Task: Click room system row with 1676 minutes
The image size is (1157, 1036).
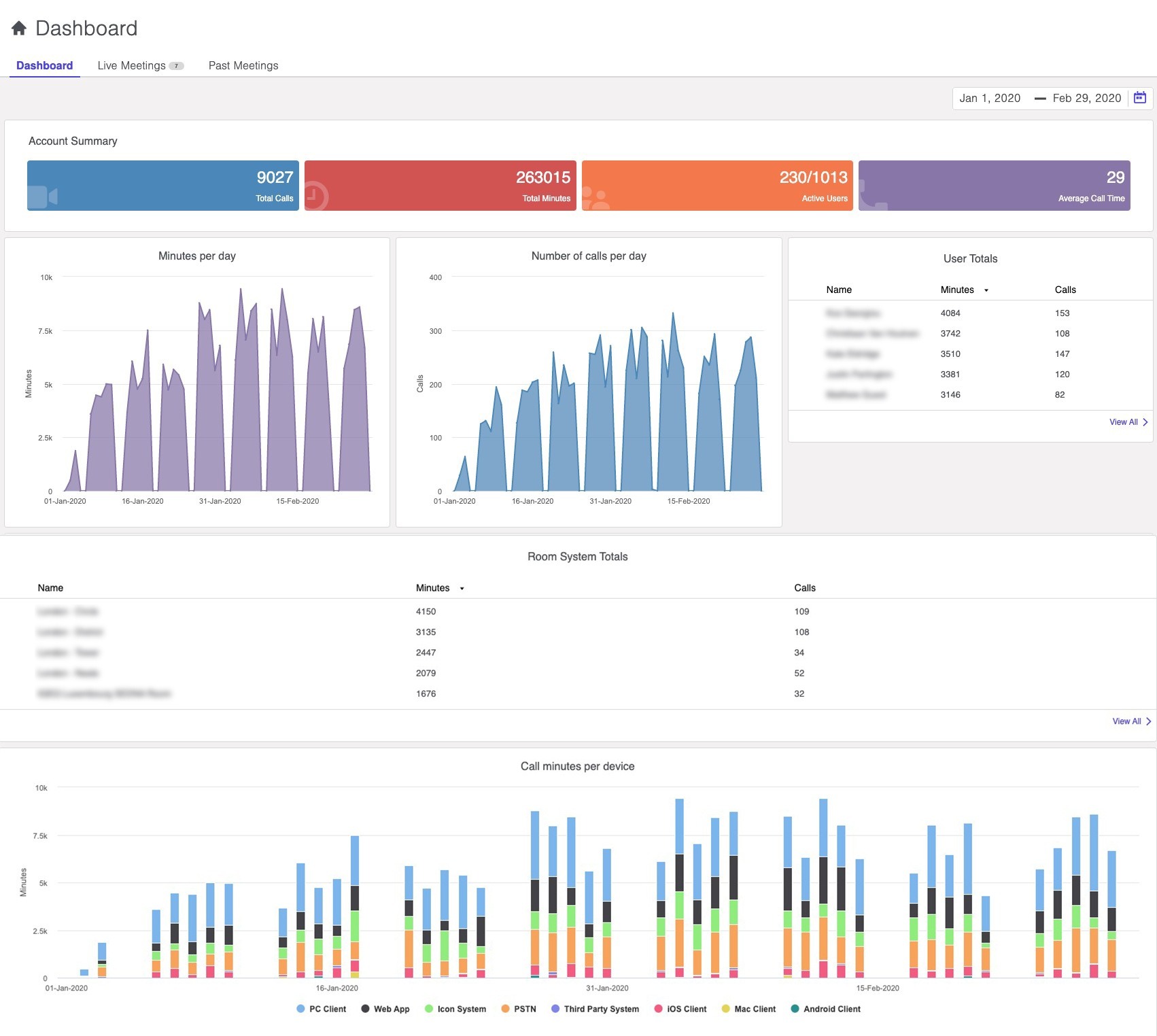Action: point(578,694)
